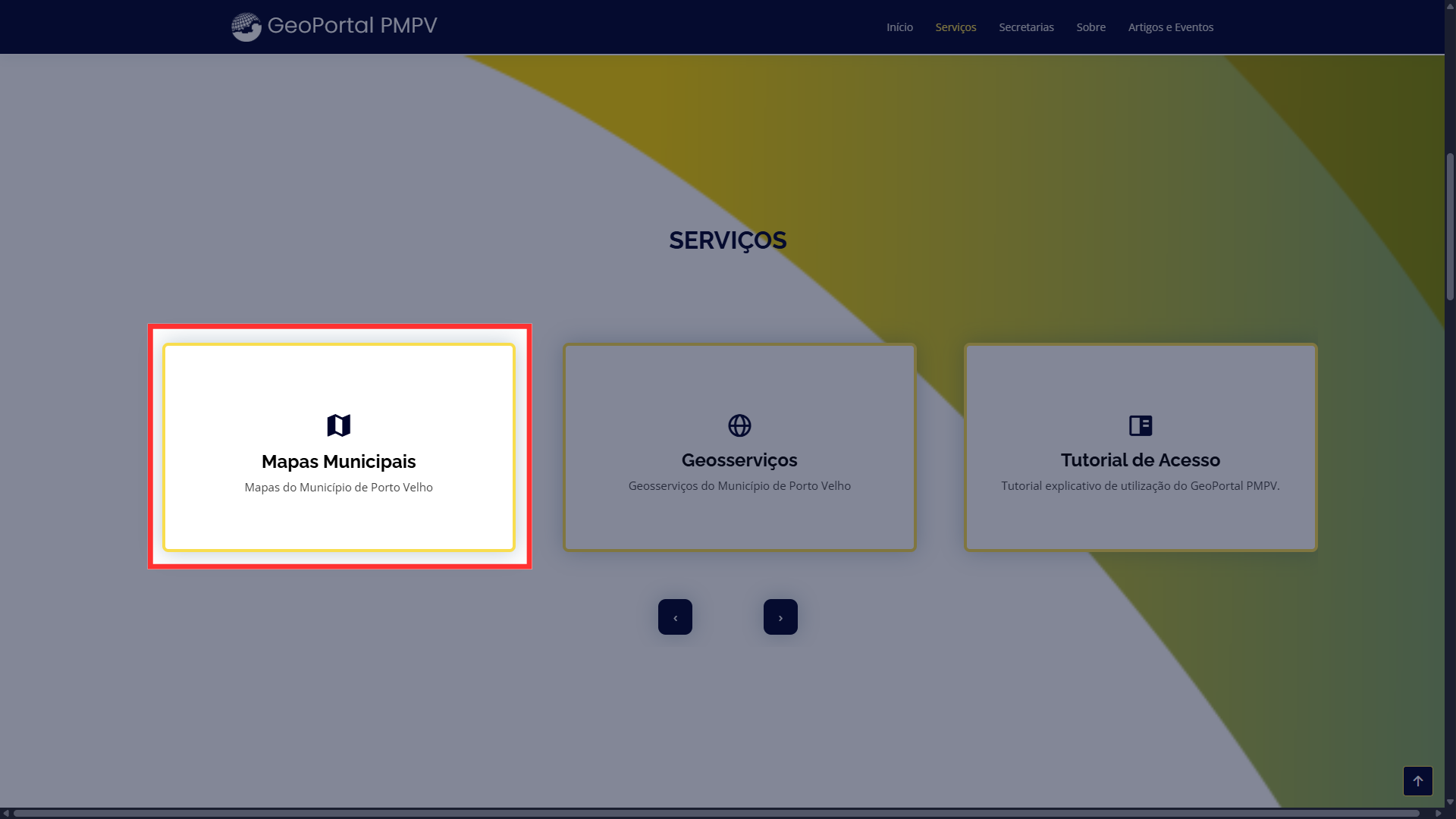Click the SERVIÇOS section heading
The width and height of the screenshot is (1456, 819).
pos(728,240)
